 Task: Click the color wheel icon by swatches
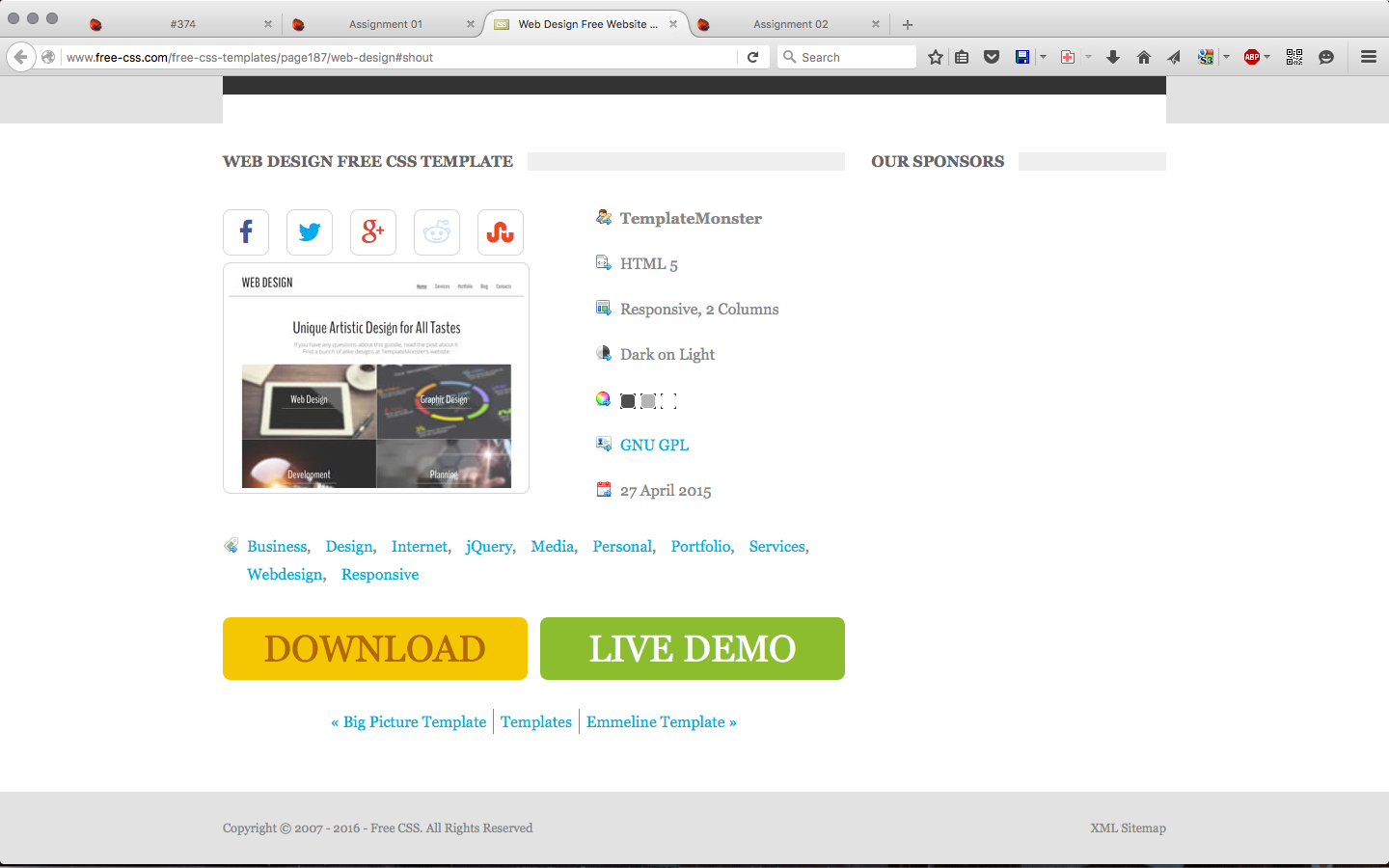[x=603, y=399]
